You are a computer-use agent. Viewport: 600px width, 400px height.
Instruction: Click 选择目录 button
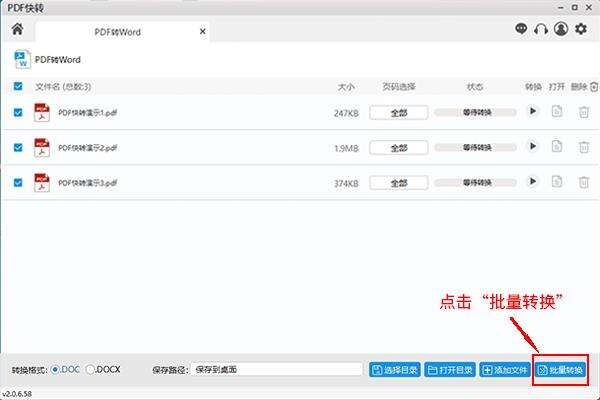(395, 370)
